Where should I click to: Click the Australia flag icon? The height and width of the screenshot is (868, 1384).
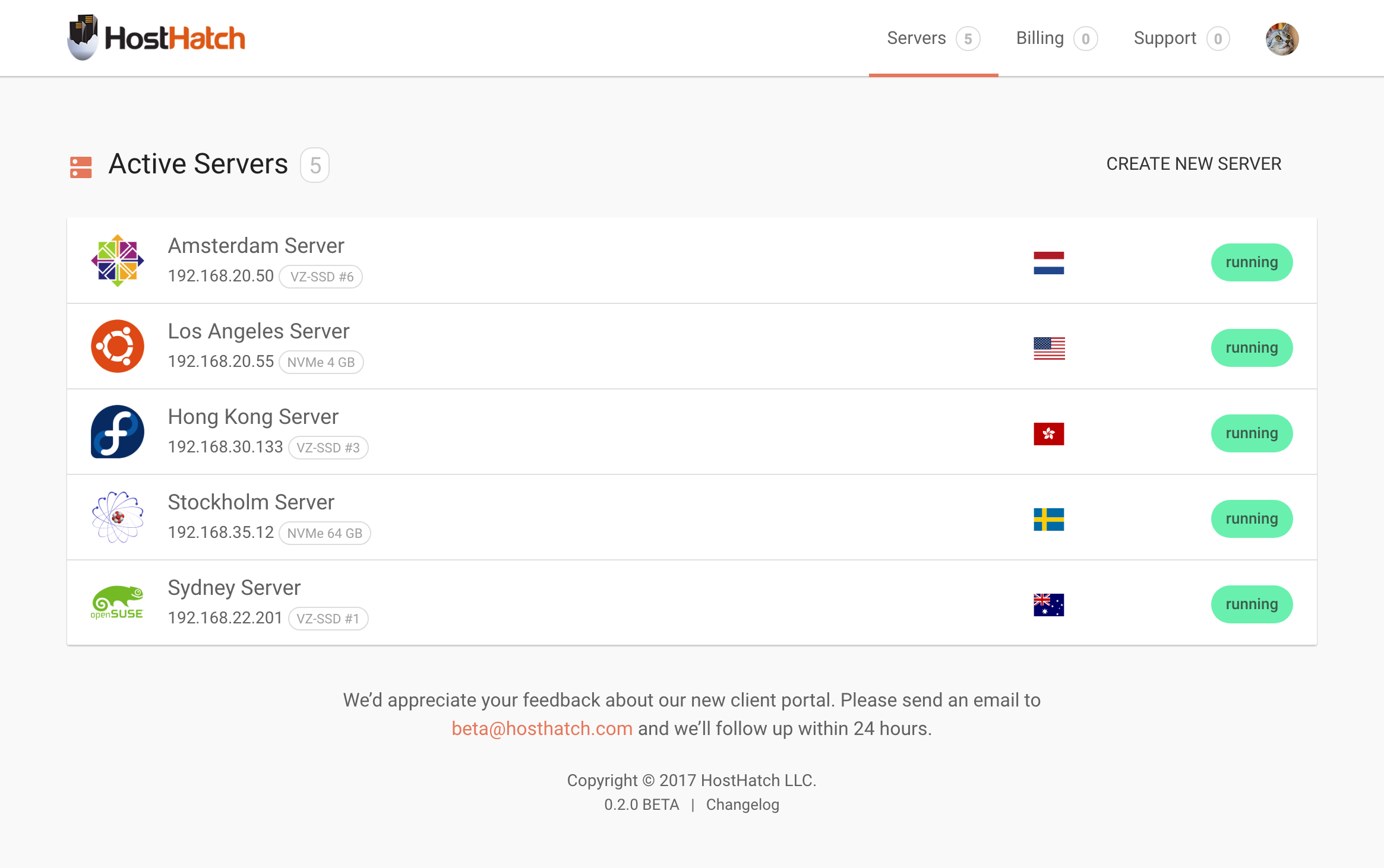[1048, 604]
